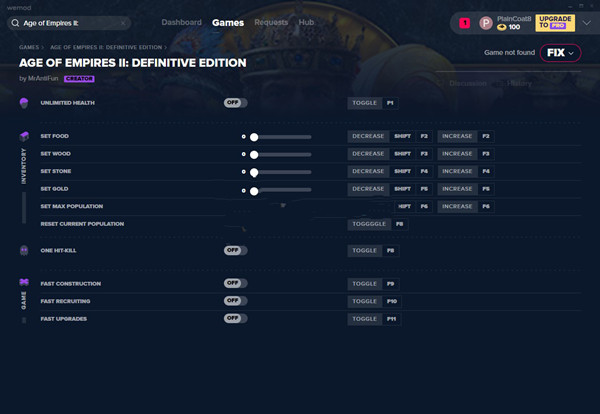The image size is (600, 414).
Task: Switch to the Hub tab
Action: click(x=306, y=22)
